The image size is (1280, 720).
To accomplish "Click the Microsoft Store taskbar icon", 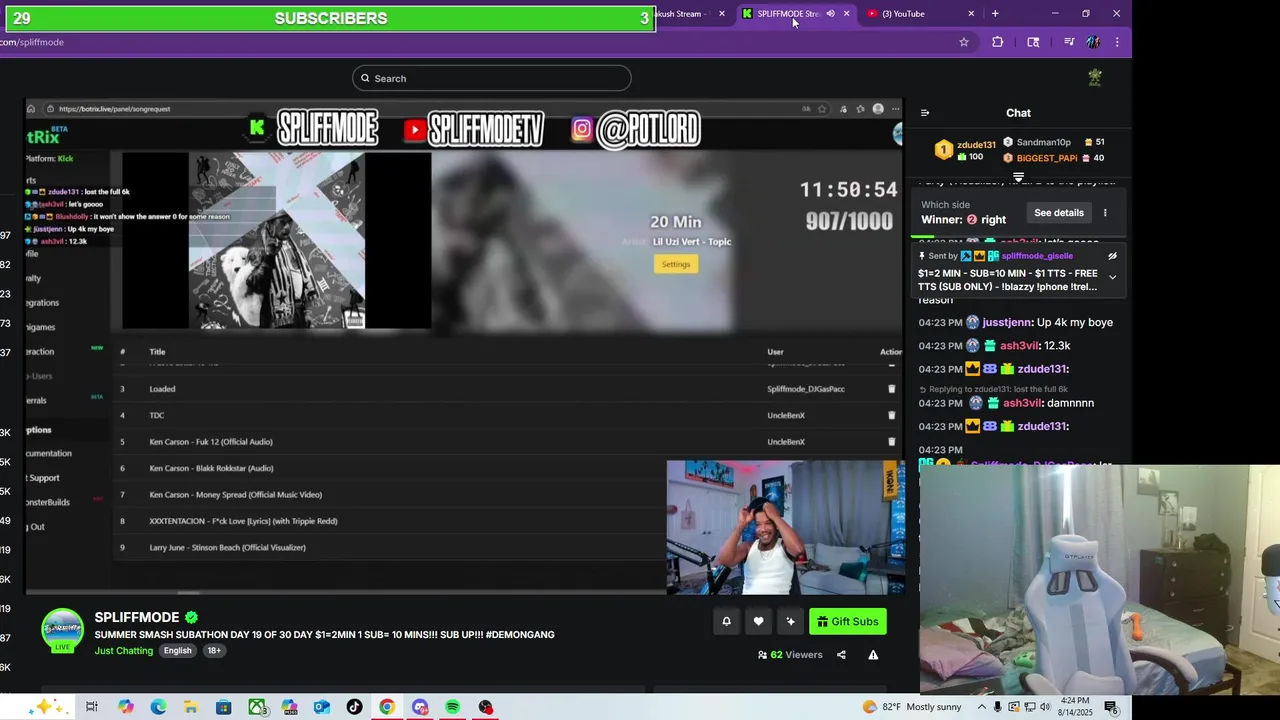I will tap(223, 707).
